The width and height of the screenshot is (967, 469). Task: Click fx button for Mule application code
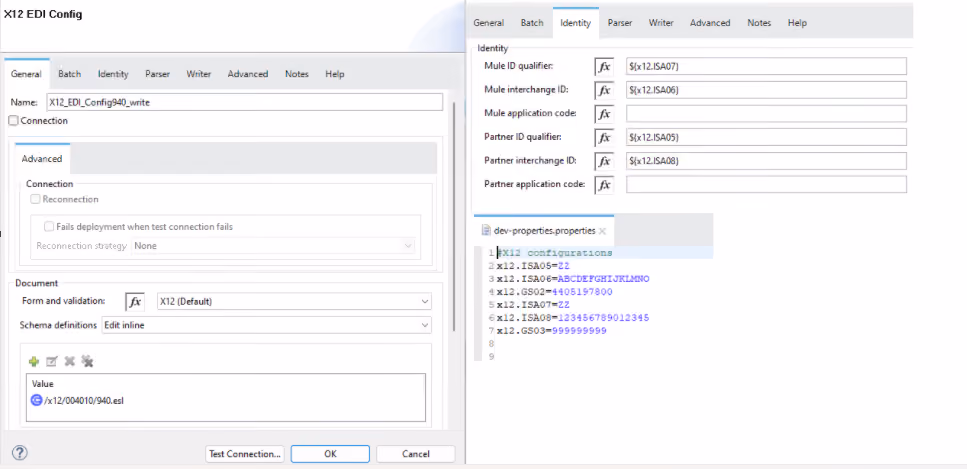pyautogui.click(x=604, y=114)
